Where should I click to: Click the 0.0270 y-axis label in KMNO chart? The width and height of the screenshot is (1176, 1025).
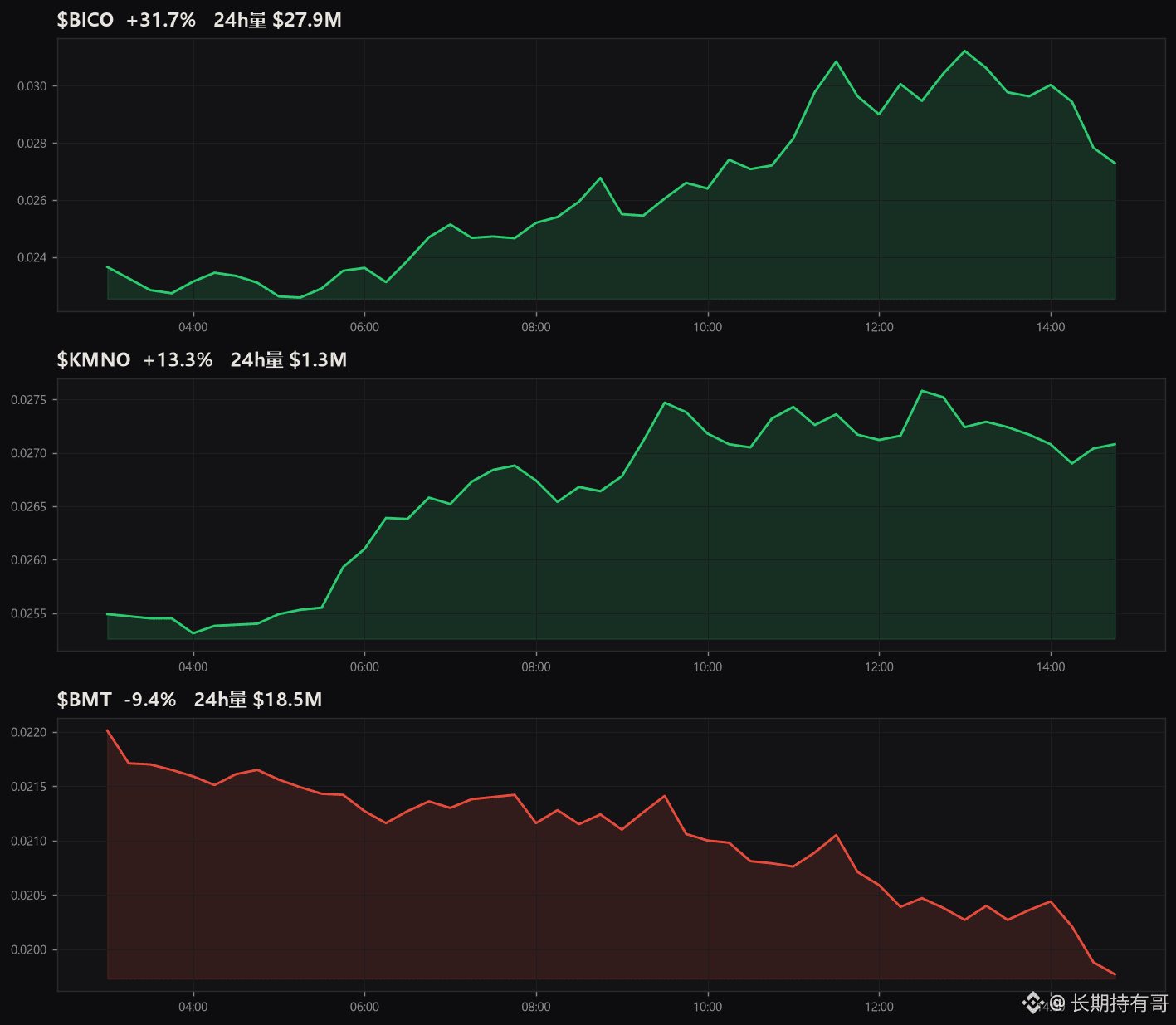coord(29,454)
